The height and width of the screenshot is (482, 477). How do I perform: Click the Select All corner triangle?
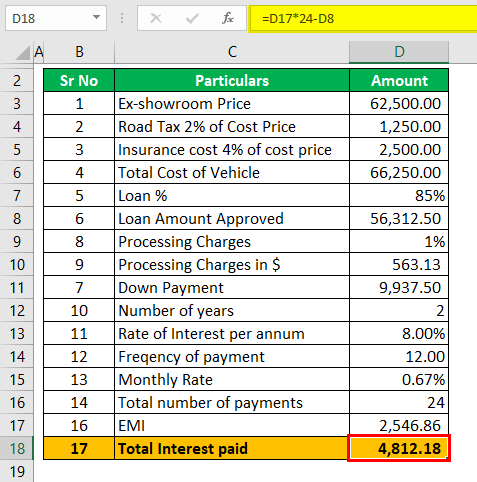coord(23,53)
